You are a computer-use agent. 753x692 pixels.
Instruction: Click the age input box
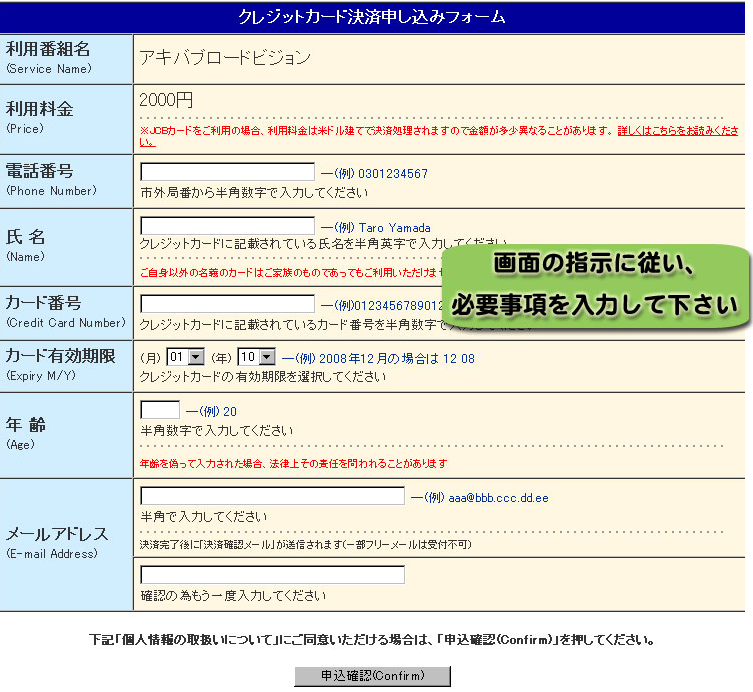[x=160, y=410]
